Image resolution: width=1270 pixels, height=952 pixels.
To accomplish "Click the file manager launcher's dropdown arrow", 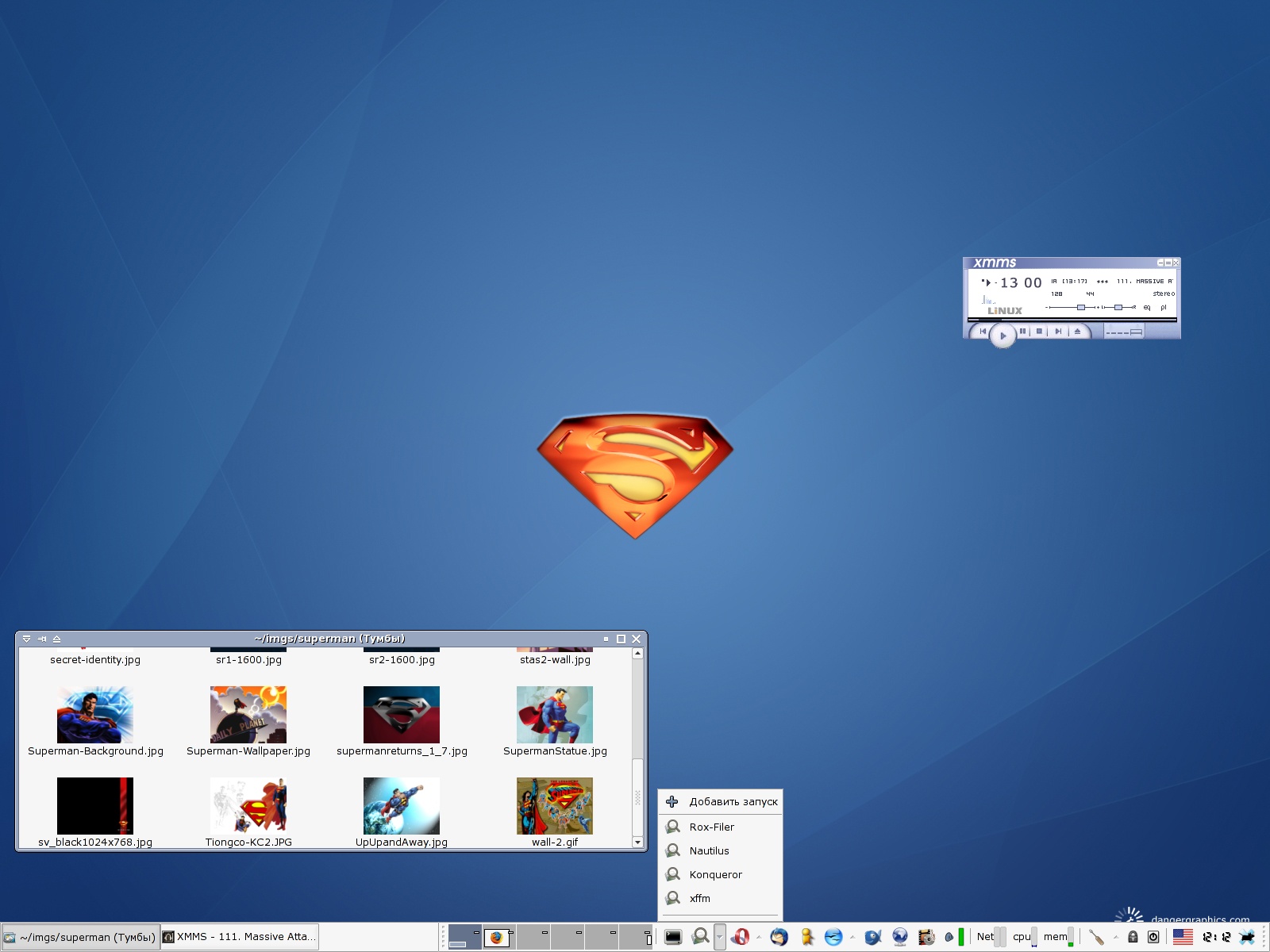I will pos(719,937).
